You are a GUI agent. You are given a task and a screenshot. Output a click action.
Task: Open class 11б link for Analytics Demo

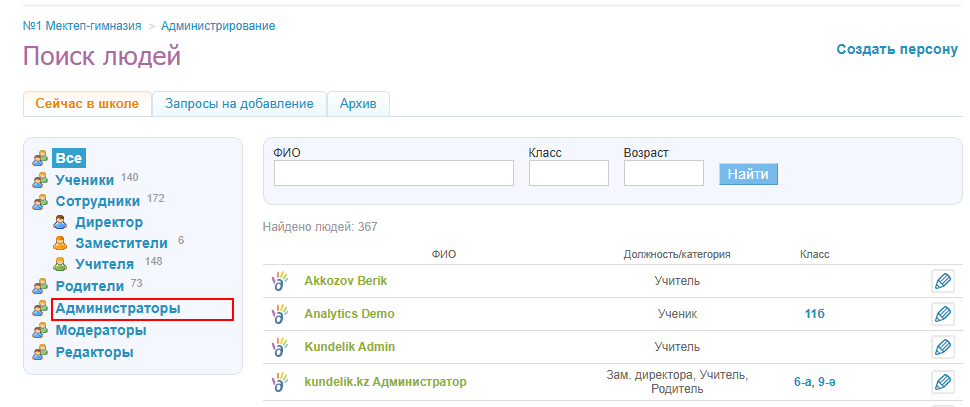point(814,314)
